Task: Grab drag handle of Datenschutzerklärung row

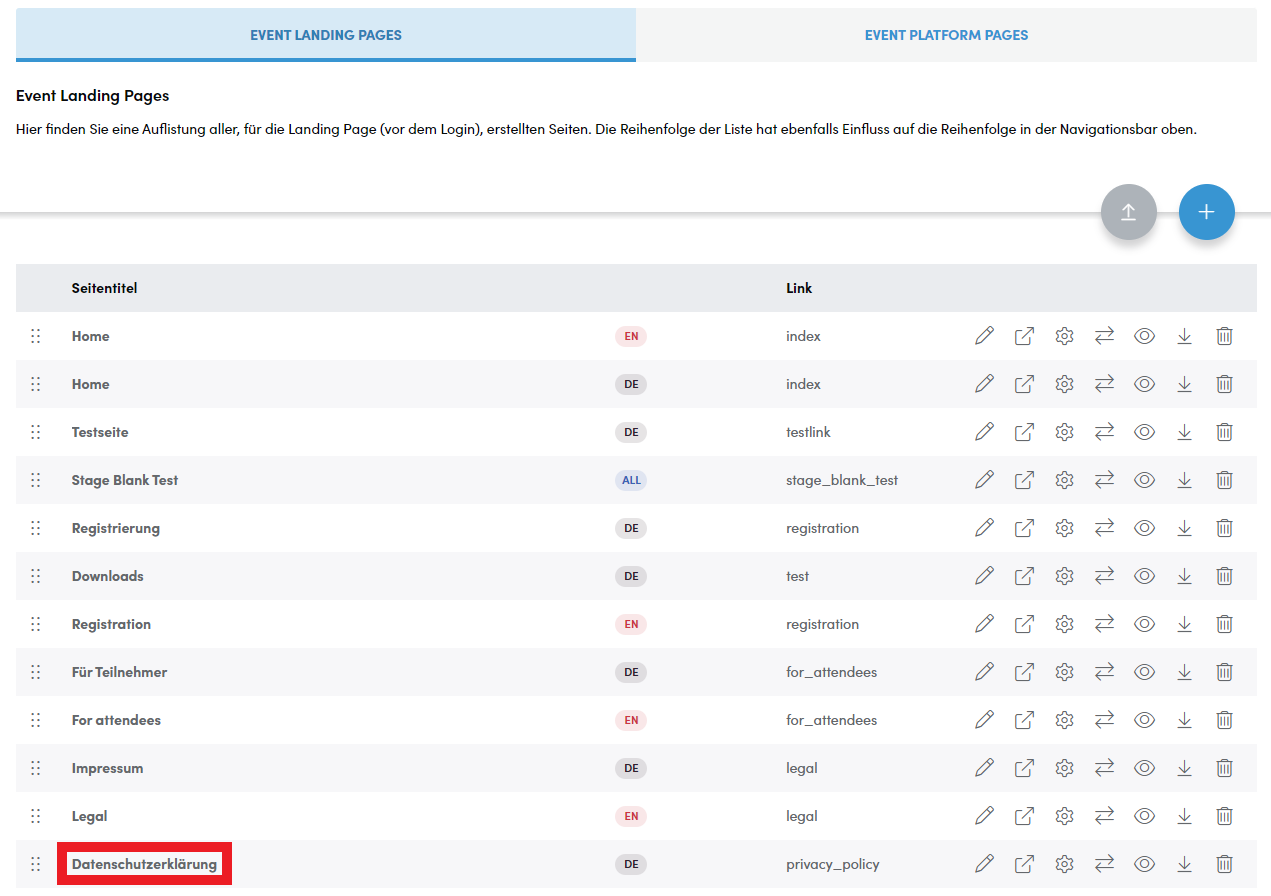Action: pyautogui.click(x=36, y=864)
